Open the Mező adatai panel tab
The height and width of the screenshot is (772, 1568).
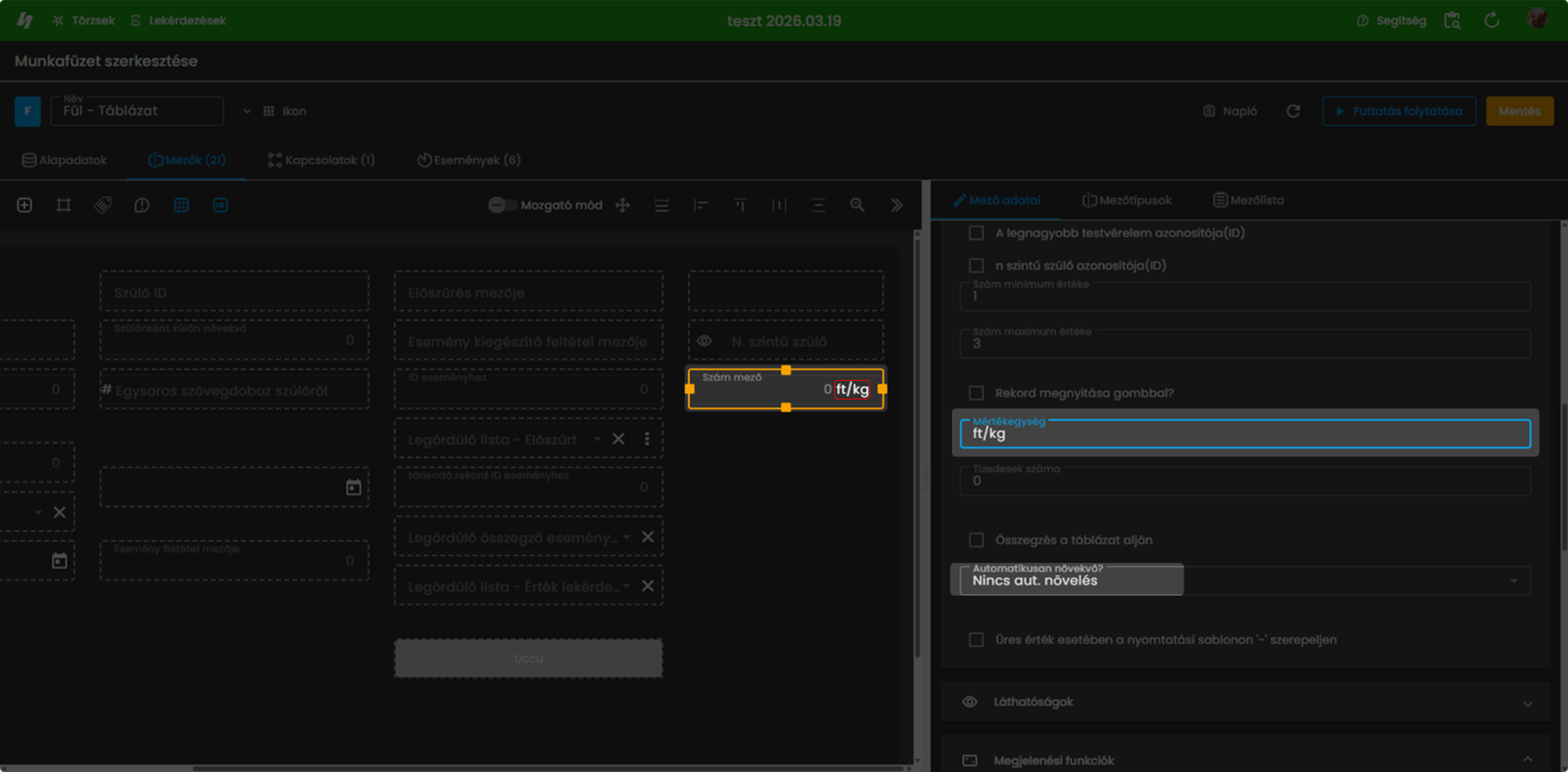click(997, 200)
